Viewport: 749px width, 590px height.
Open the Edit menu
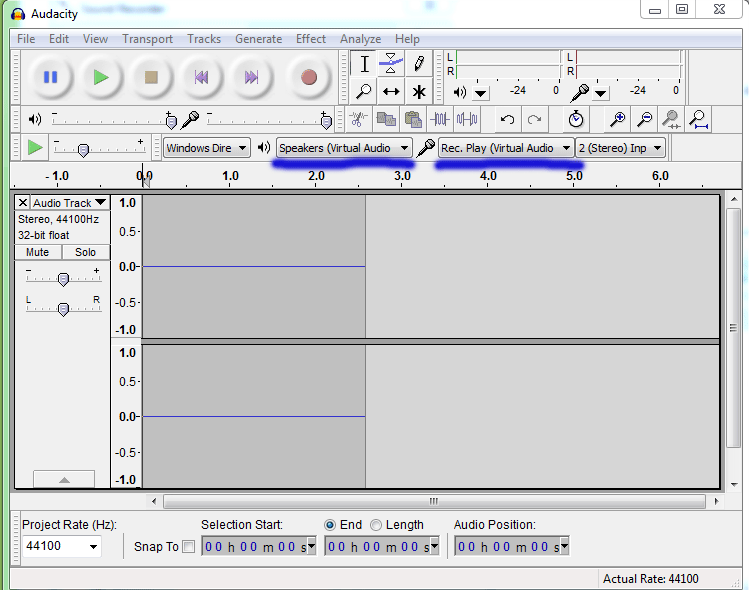pos(59,39)
